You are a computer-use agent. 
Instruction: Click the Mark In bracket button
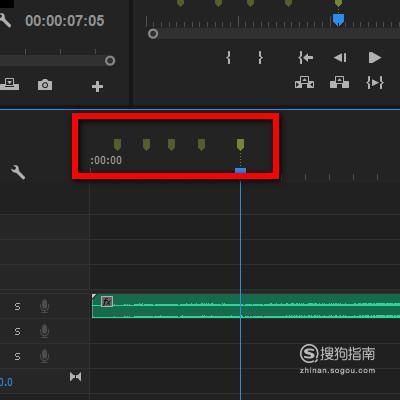228,58
